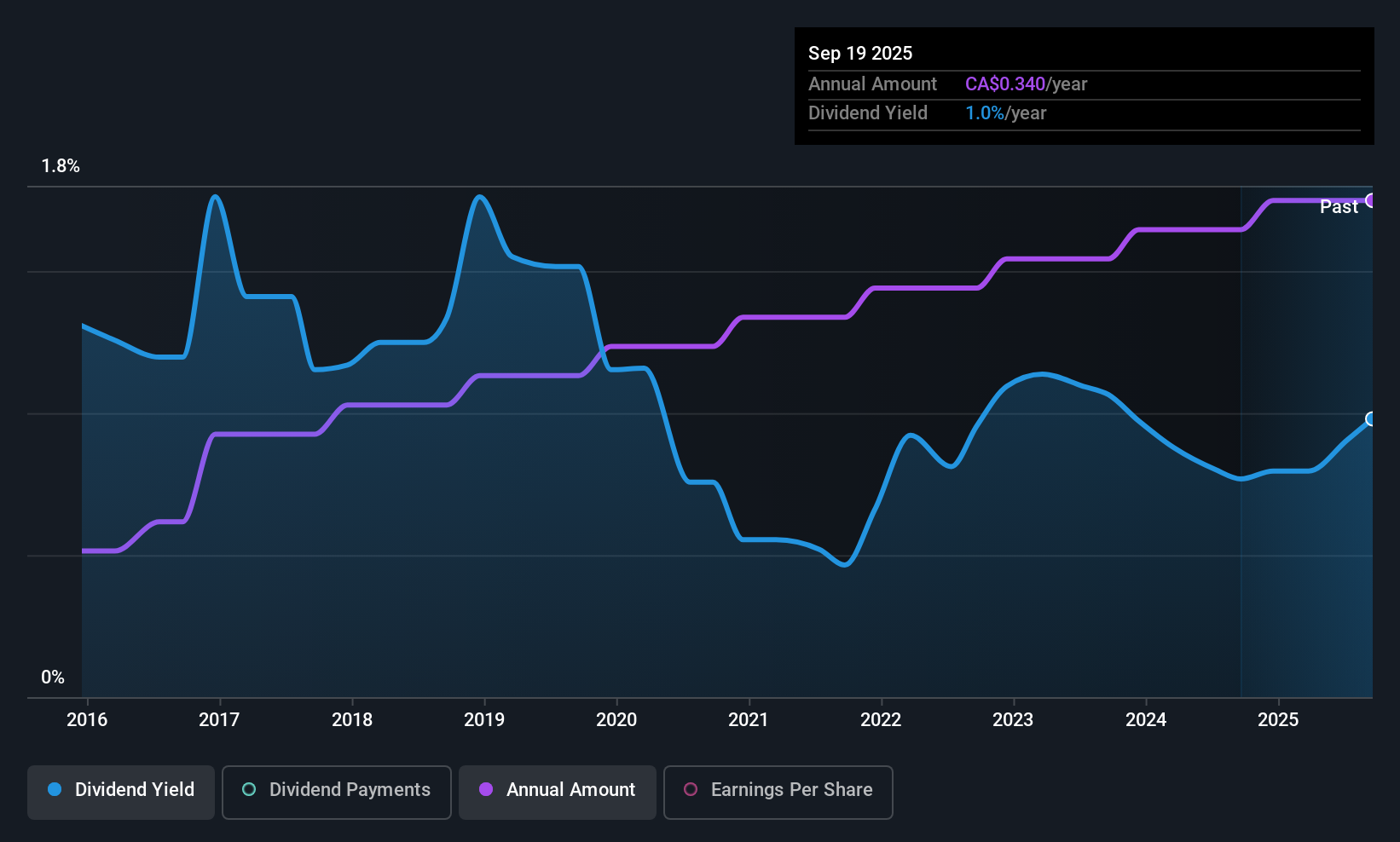Select the purple marker near the Past label
The height and width of the screenshot is (842, 1400).
click(1371, 201)
